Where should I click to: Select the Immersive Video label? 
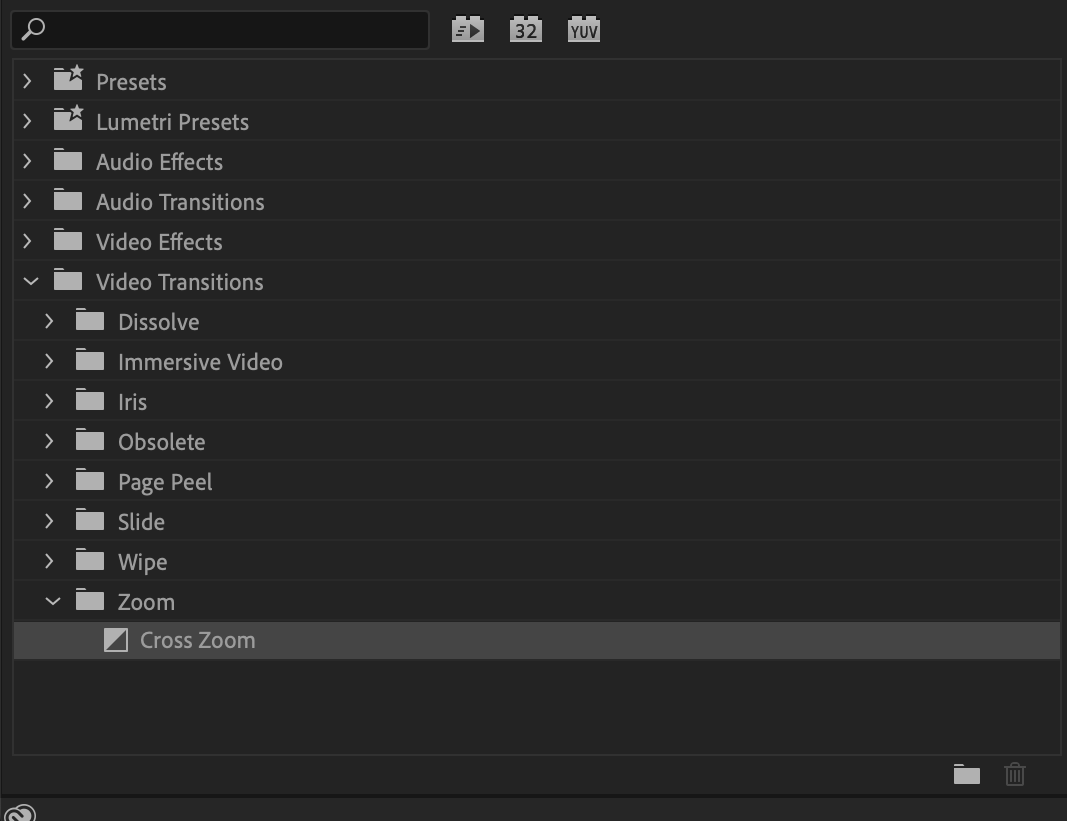tap(200, 362)
